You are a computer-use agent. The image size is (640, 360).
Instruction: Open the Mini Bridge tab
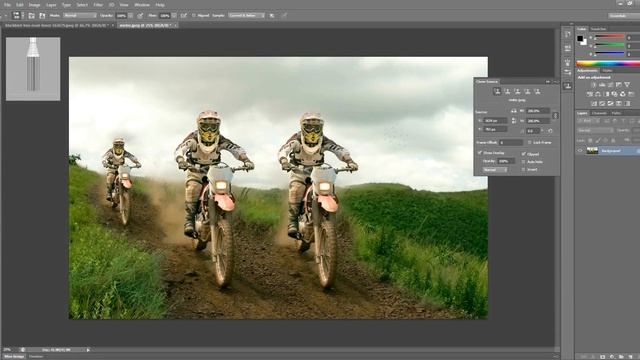[14, 357]
